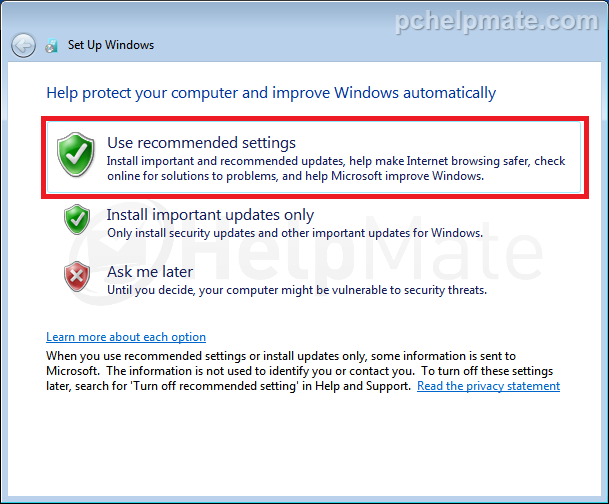Click the Set Up Windows title text
The width and height of the screenshot is (609, 504).
click(x=111, y=45)
